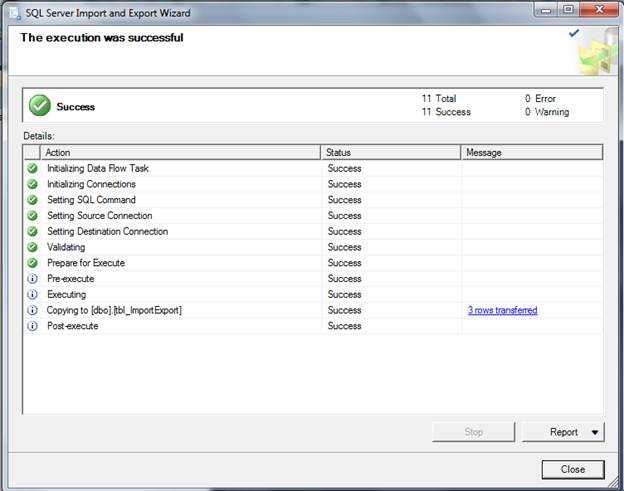Image resolution: width=624 pixels, height=491 pixels.
Task: Maximize the wizard window
Action: coord(568,10)
